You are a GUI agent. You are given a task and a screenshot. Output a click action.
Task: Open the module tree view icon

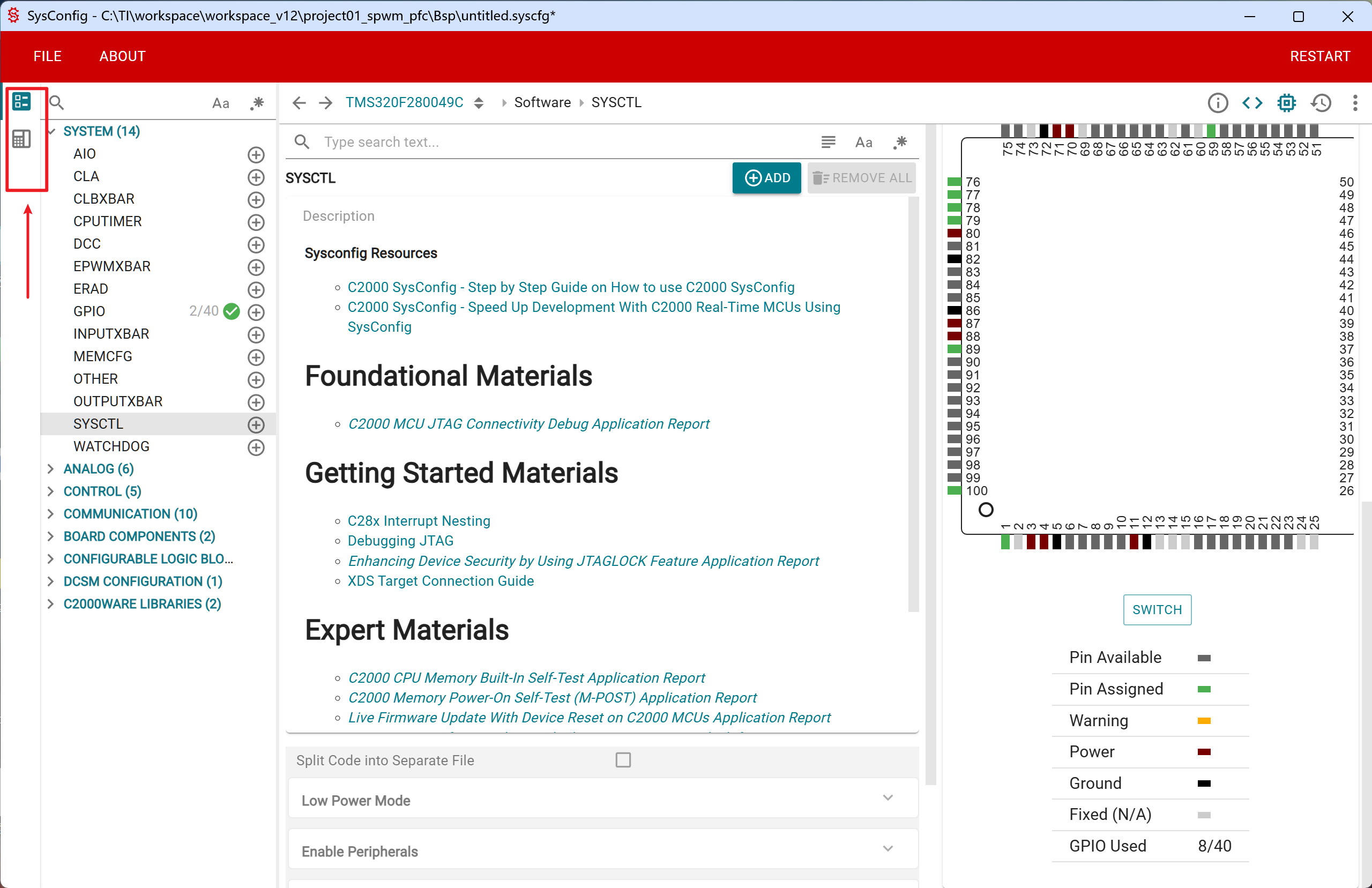click(x=21, y=101)
